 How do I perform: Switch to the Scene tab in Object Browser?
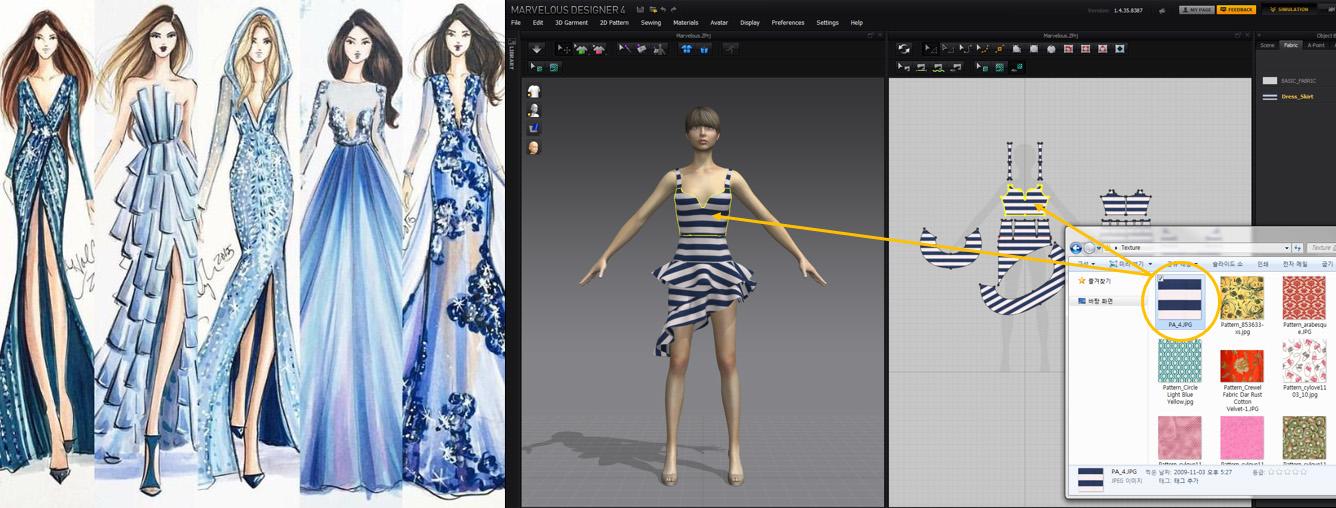[x=1267, y=45]
